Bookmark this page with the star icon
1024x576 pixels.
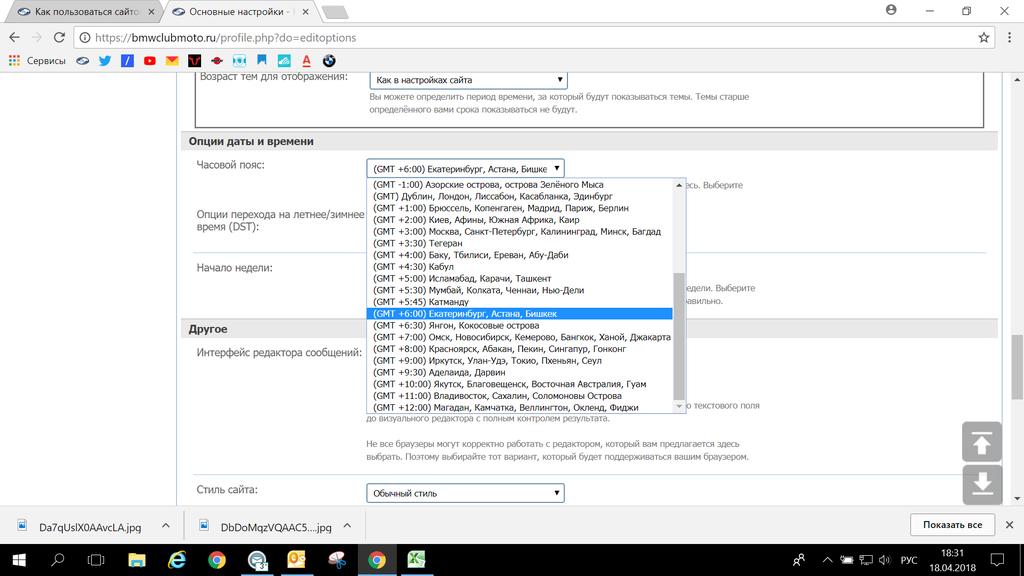click(x=983, y=37)
